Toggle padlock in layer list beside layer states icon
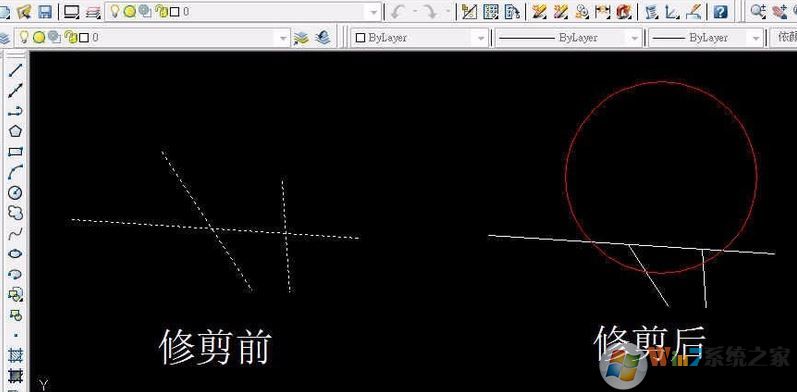The height and width of the screenshot is (392, 797). 161,12
